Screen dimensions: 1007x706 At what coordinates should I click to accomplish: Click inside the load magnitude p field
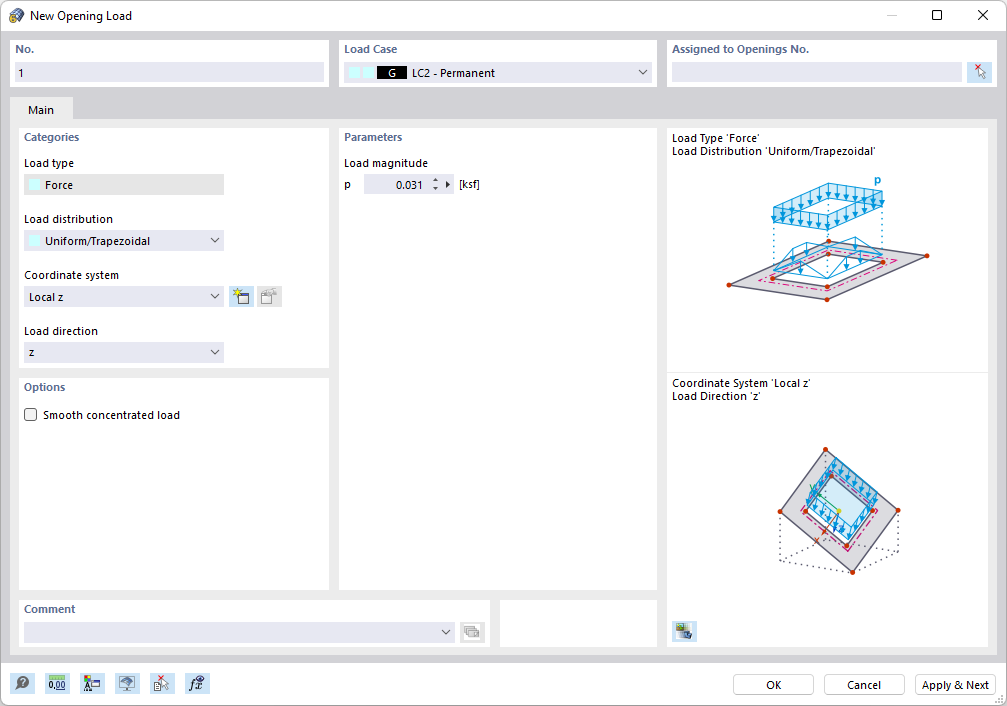tap(405, 184)
